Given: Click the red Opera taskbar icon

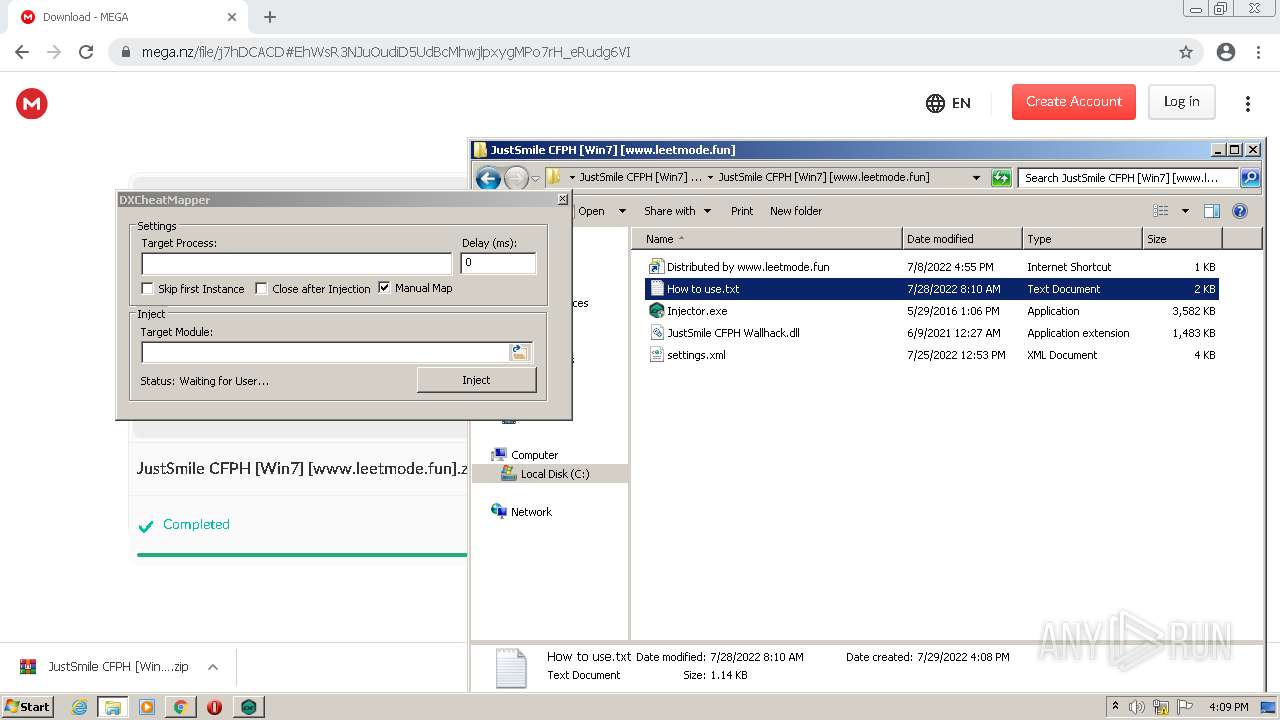Looking at the screenshot, I should pyautogui.click(x=214, y=707).
